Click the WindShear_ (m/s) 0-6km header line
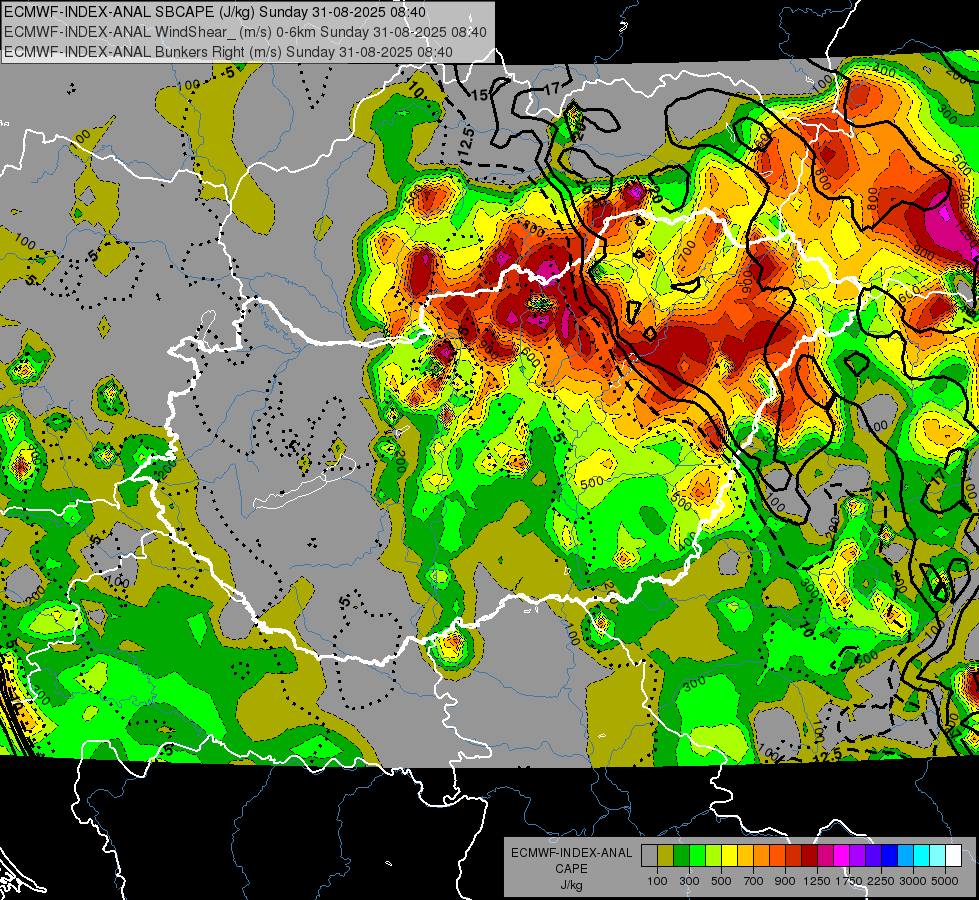The width and height of the screenshot is (979, 900). [245, 32]
